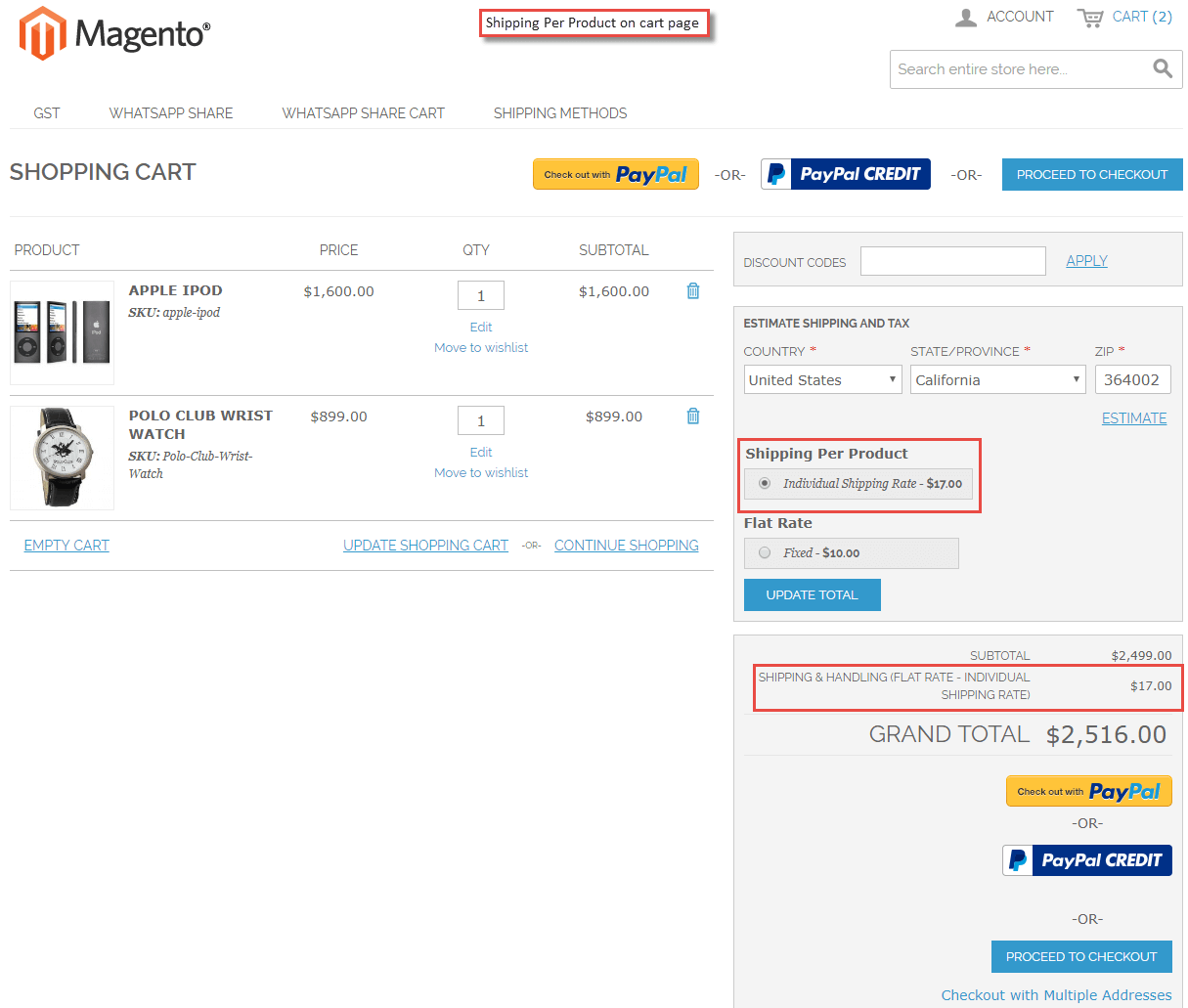Image resolution: width=1188 pixels, height=1008 pixels.
Task: Click the bottom Check out with PayPal button
Action: pos(1088,791)
